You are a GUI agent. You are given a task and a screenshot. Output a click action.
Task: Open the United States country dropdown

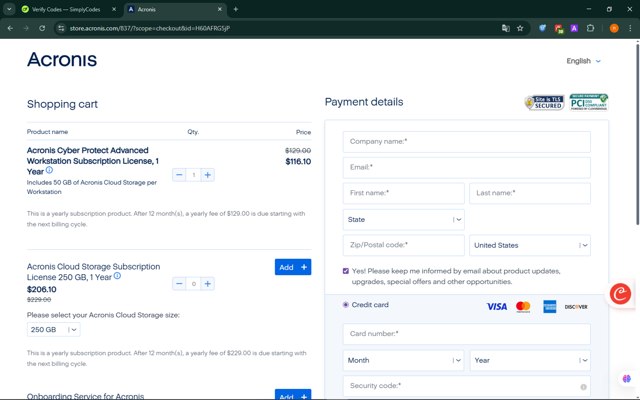[530, 245]
